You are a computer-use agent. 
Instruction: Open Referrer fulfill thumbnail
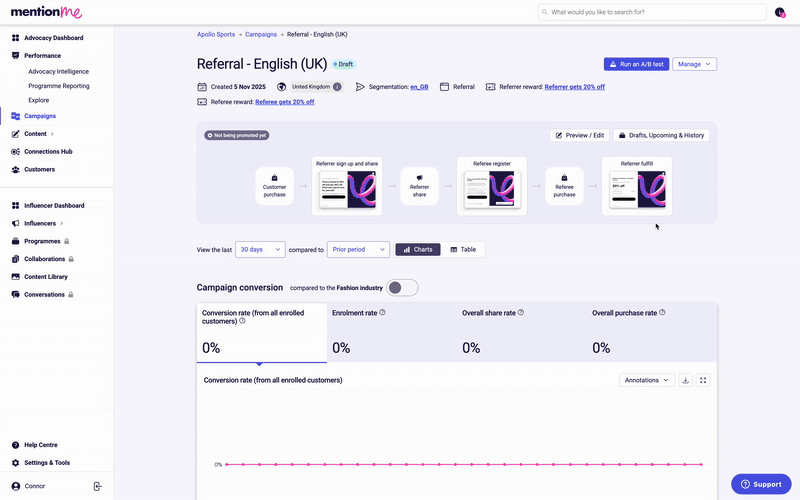click(x=637, y=186)
